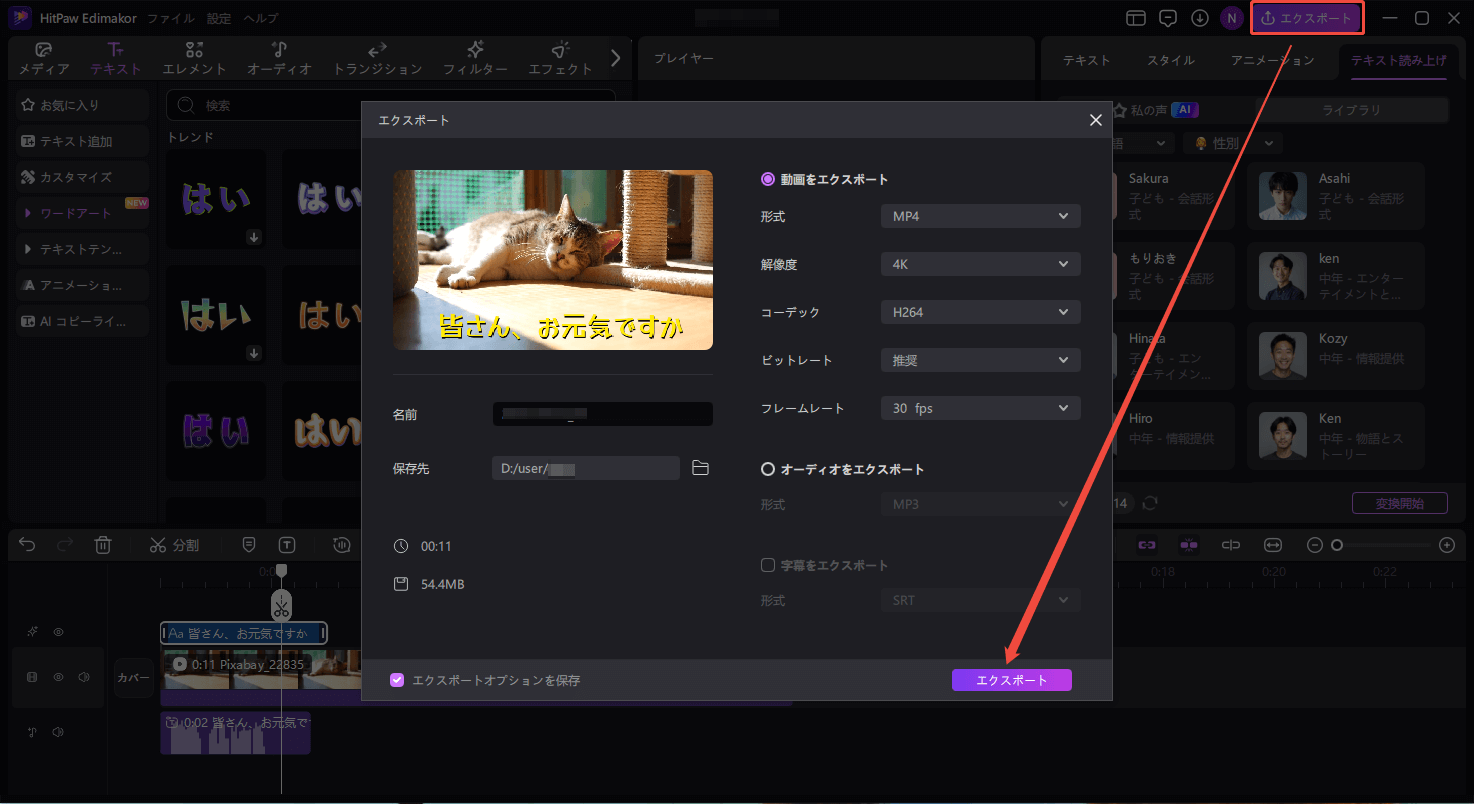
Task: Toggle the purple link-clips icon in timeline toolbar
Action: click(x=1147, y=545)
